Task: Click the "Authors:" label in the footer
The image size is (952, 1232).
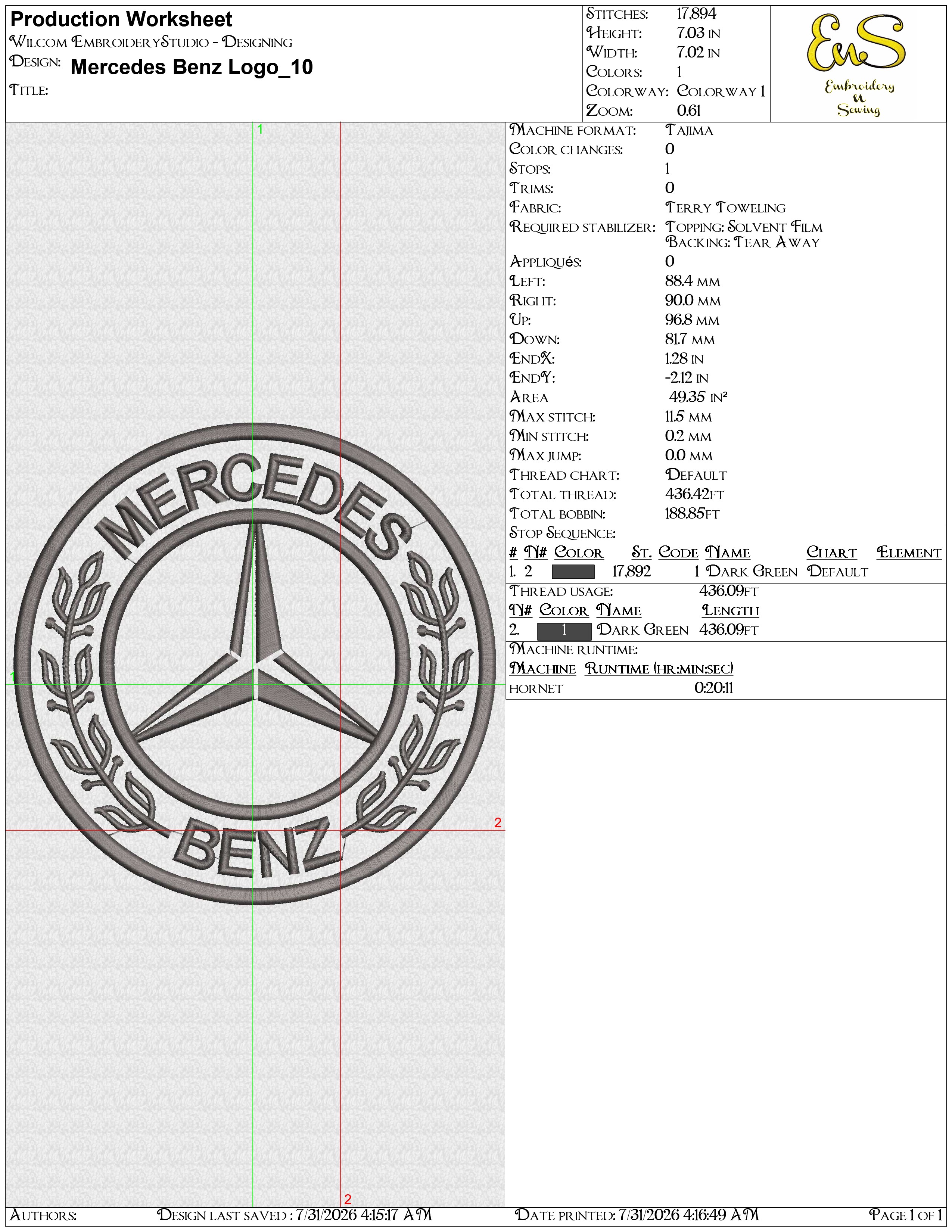Action: click(43, 1215)
